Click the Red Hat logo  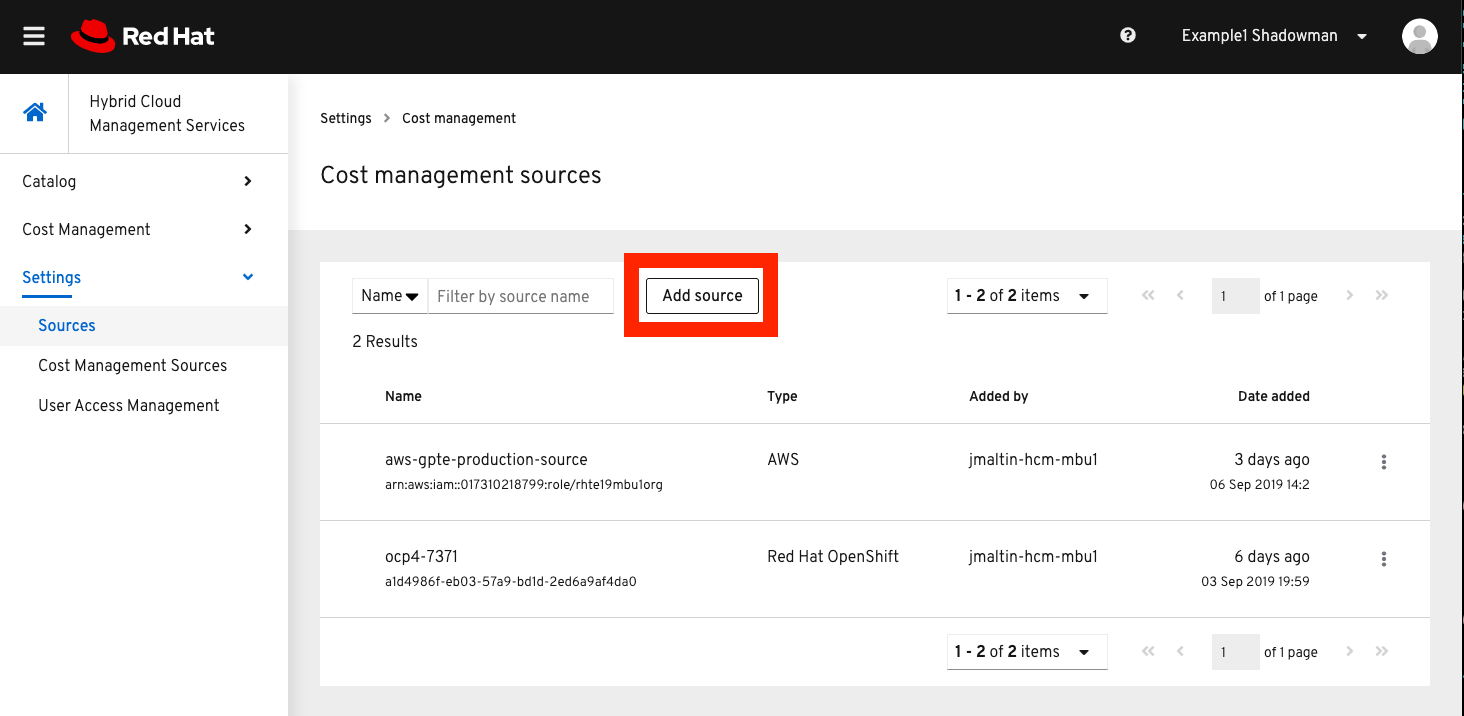point(143,36)
